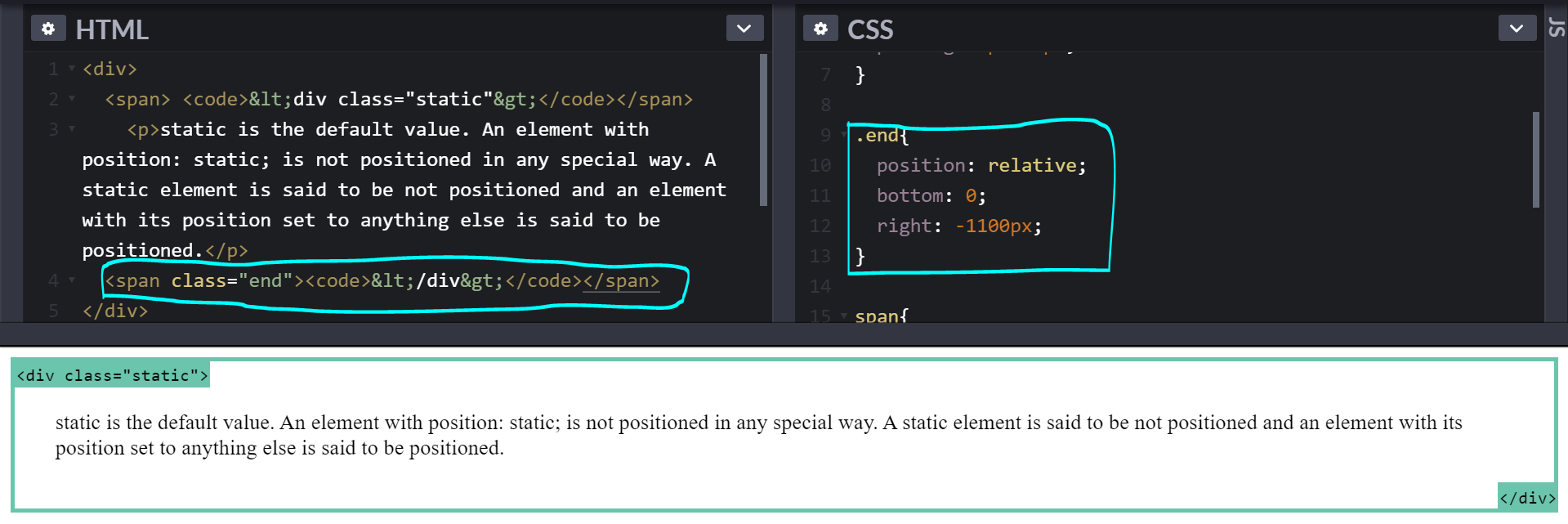
Task: Fold the span block at HTML line 2
Action: pyautogui.click(x=72, y=99)
